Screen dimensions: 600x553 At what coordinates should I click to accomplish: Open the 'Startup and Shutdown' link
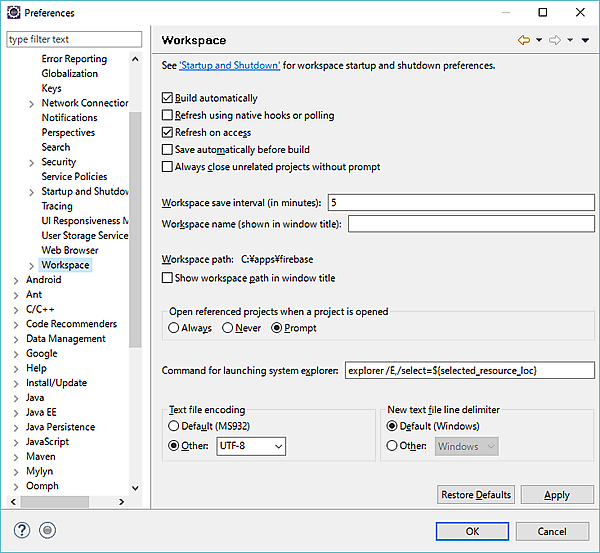pos(229,66)
